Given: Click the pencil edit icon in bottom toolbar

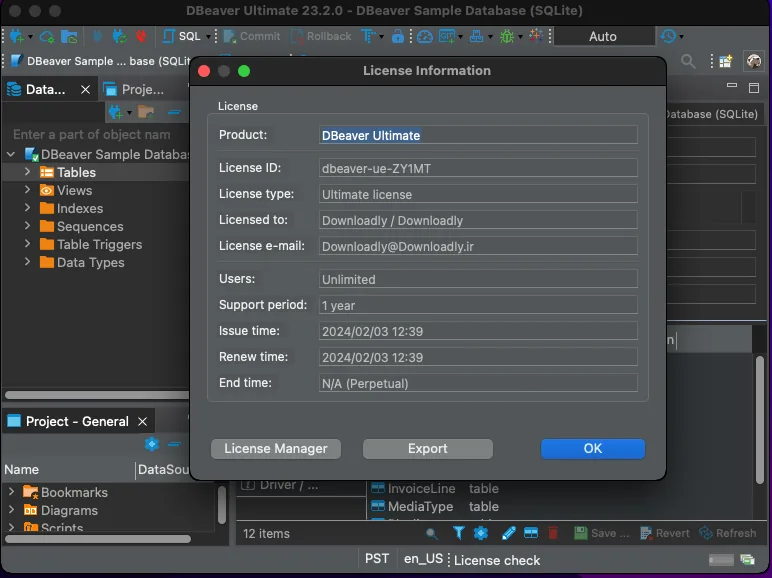Looking at the screenshot, I should point(509,533).
